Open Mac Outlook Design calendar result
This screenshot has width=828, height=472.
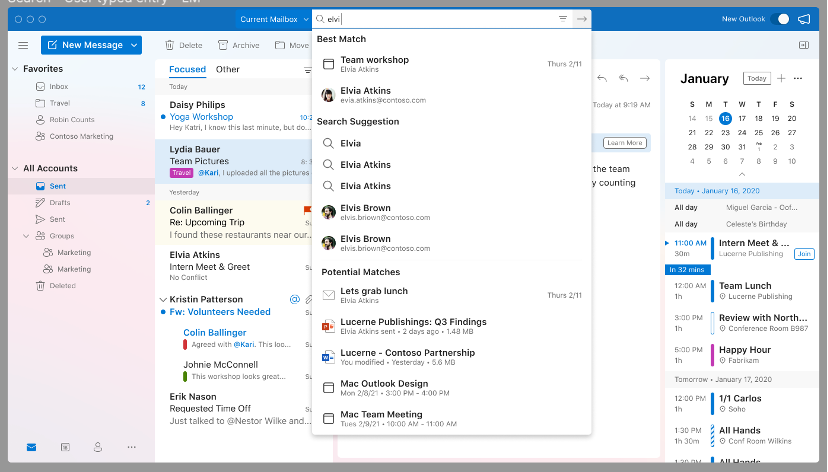(451, 388)
